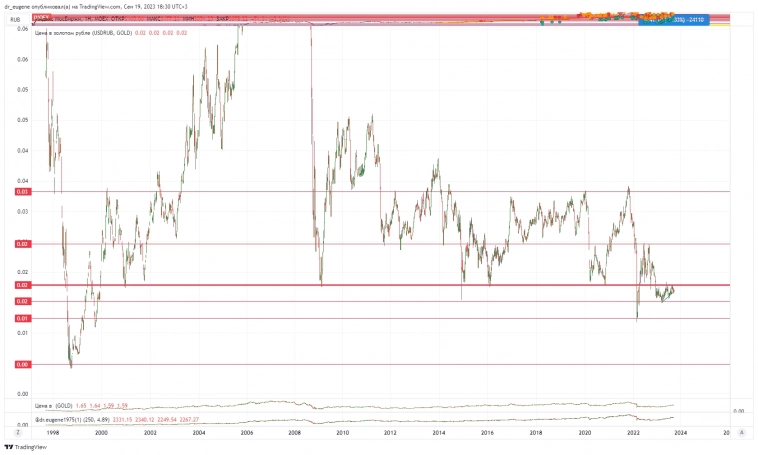Click the 1.65 value in the GOLD legend
This screenshot has width=758, height=455.
coord(81,406)
